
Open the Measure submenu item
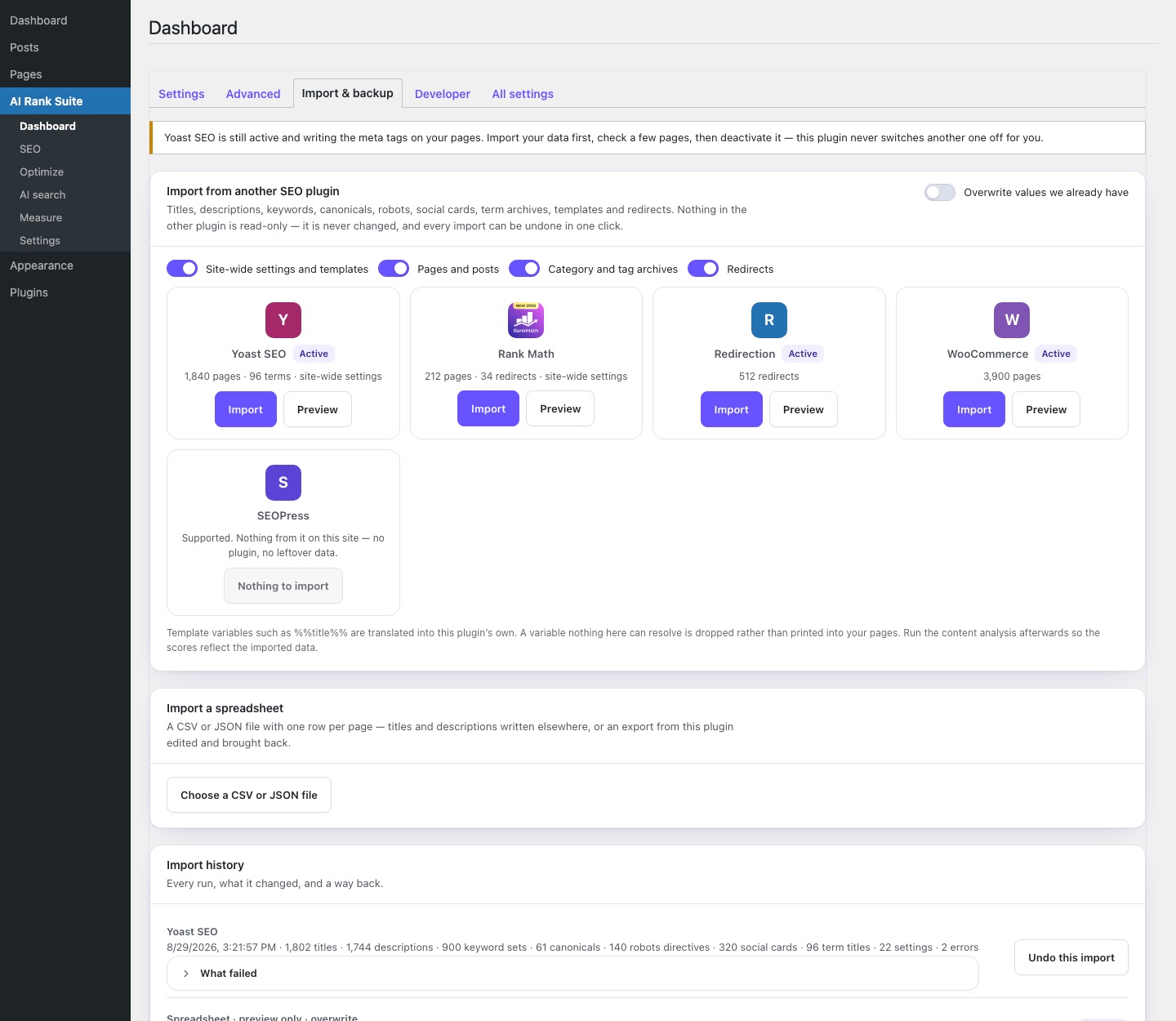(65, 217)
